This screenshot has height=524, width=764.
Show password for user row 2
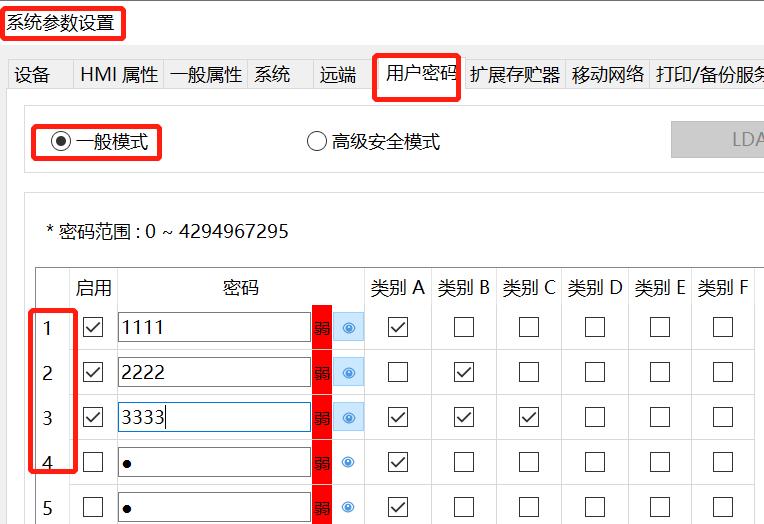click(348, 373)
